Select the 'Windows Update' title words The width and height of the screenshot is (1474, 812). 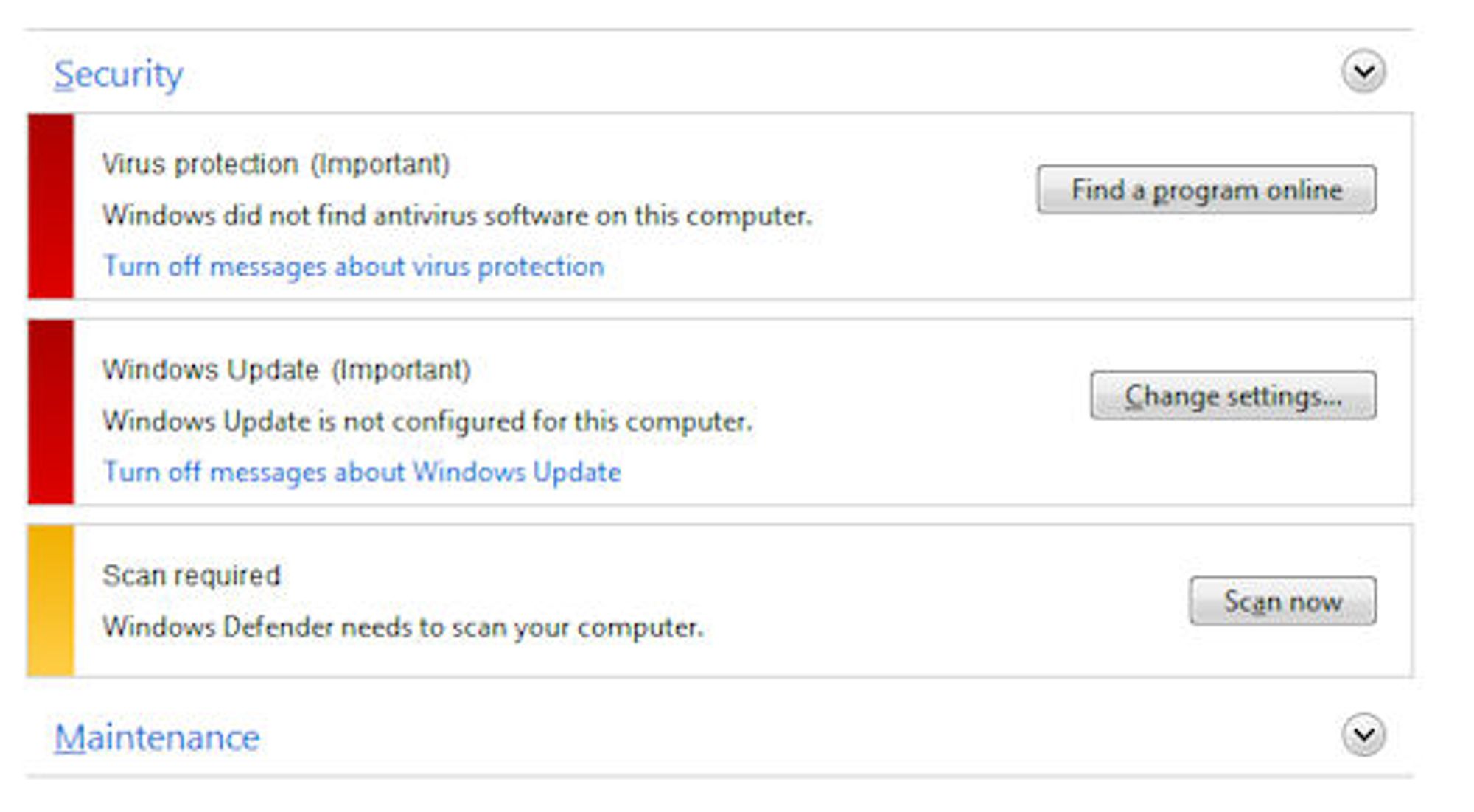coord(211,370)
